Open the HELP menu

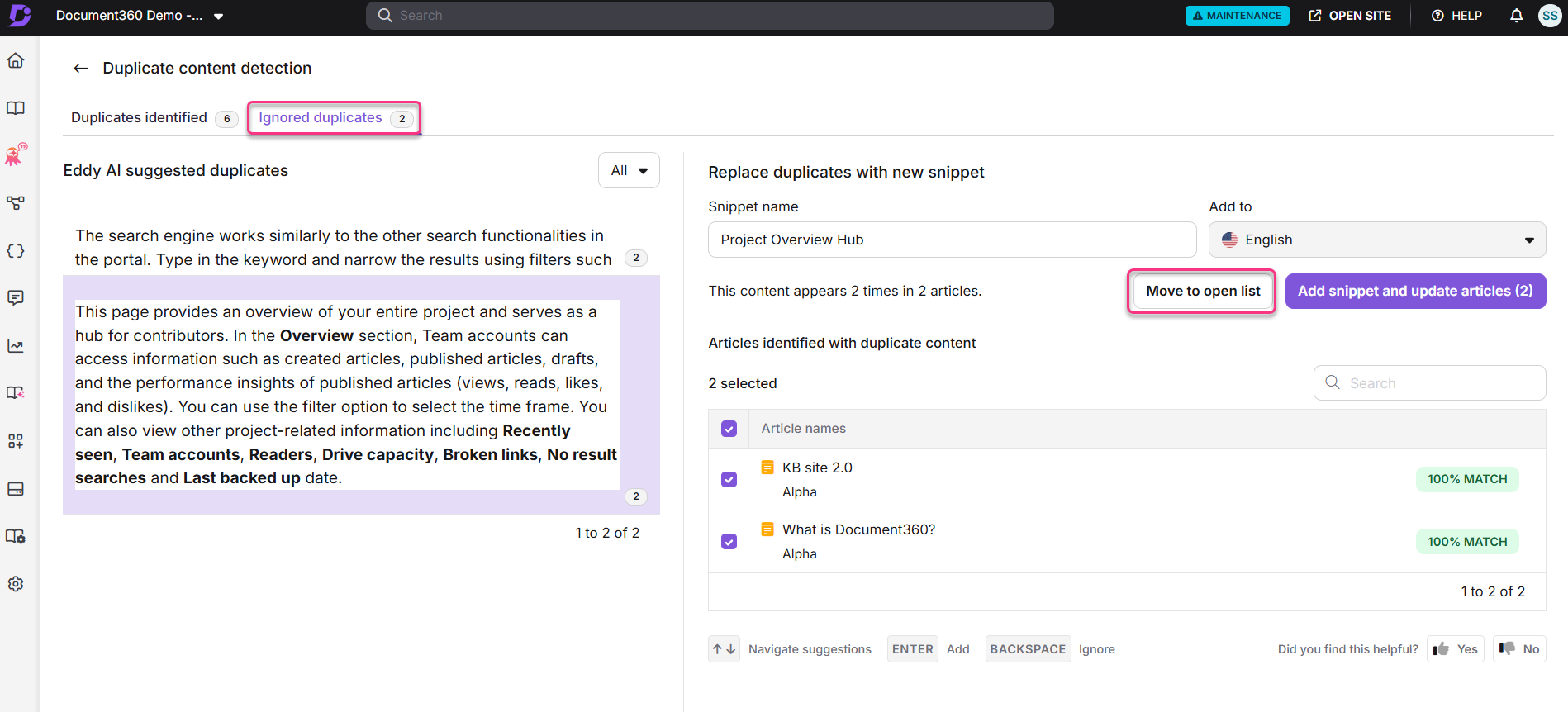pyautogui.click(x=1456, y=16)
